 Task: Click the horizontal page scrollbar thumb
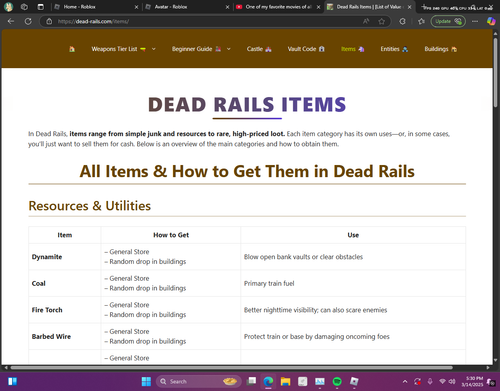232,368
